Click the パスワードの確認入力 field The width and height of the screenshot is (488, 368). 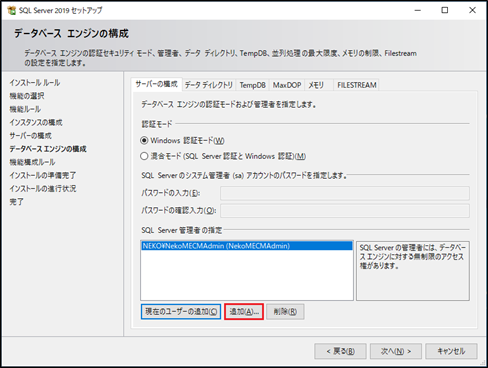[x=345, y=211]
